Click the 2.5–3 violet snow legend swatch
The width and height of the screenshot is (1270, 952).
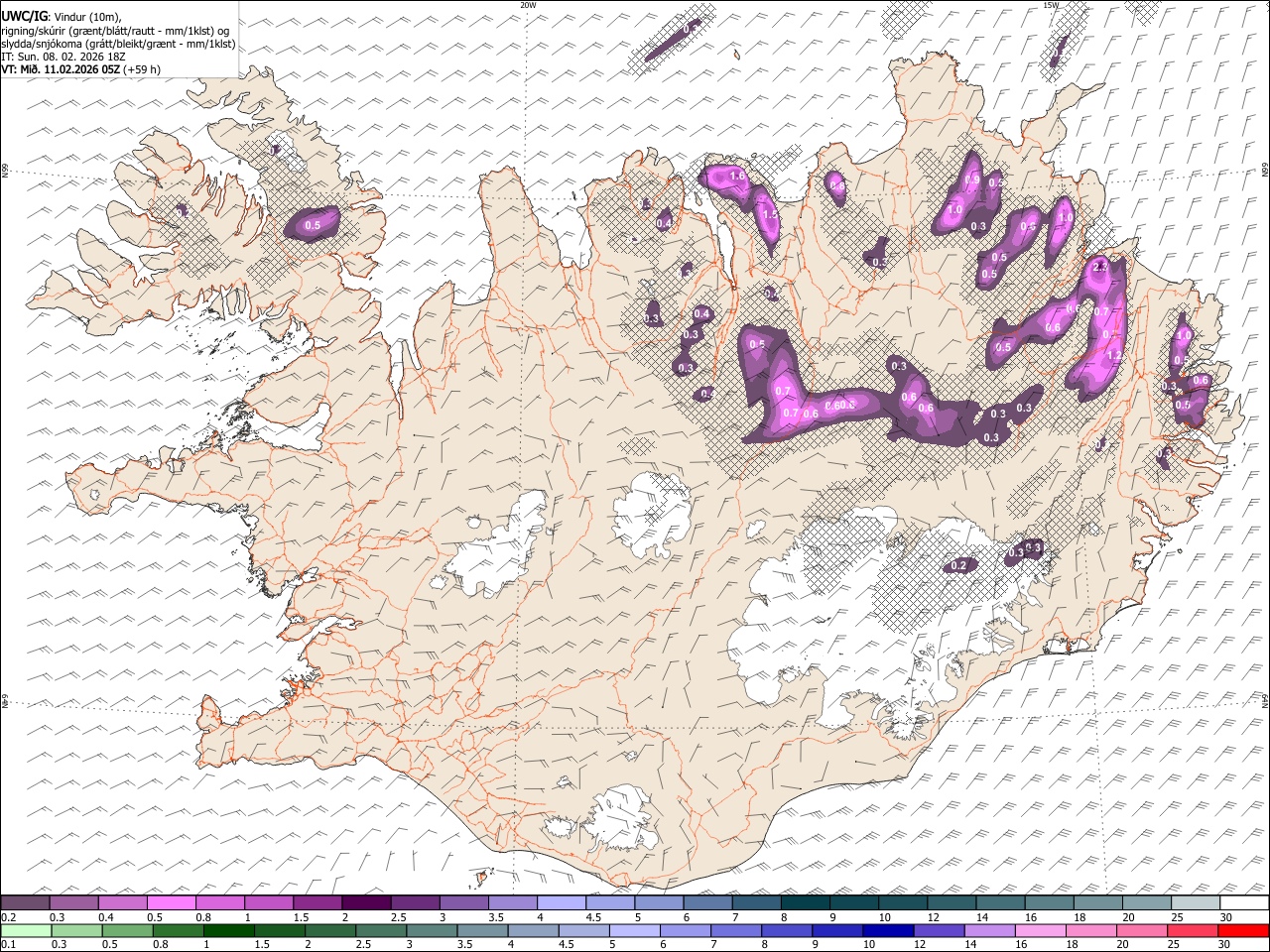point(415,902)
